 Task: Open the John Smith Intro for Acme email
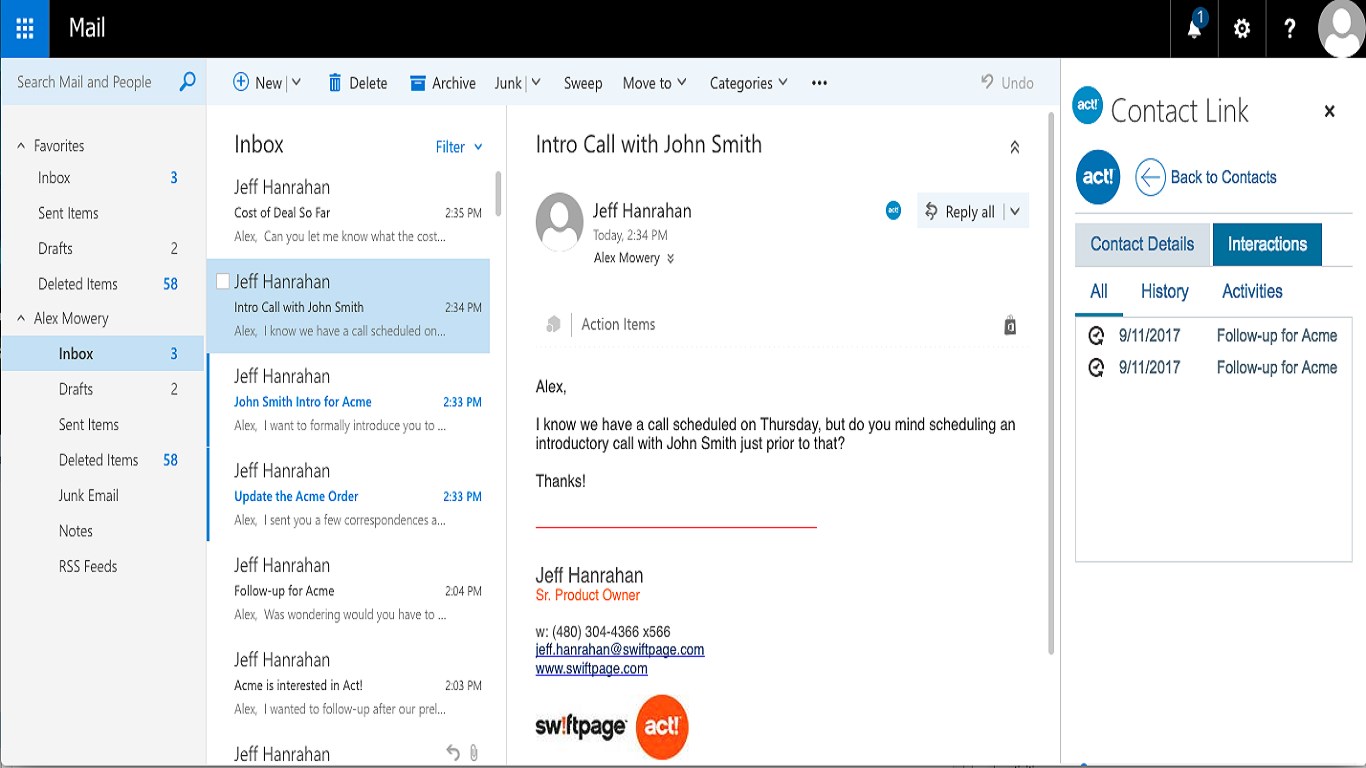point(349,400)
